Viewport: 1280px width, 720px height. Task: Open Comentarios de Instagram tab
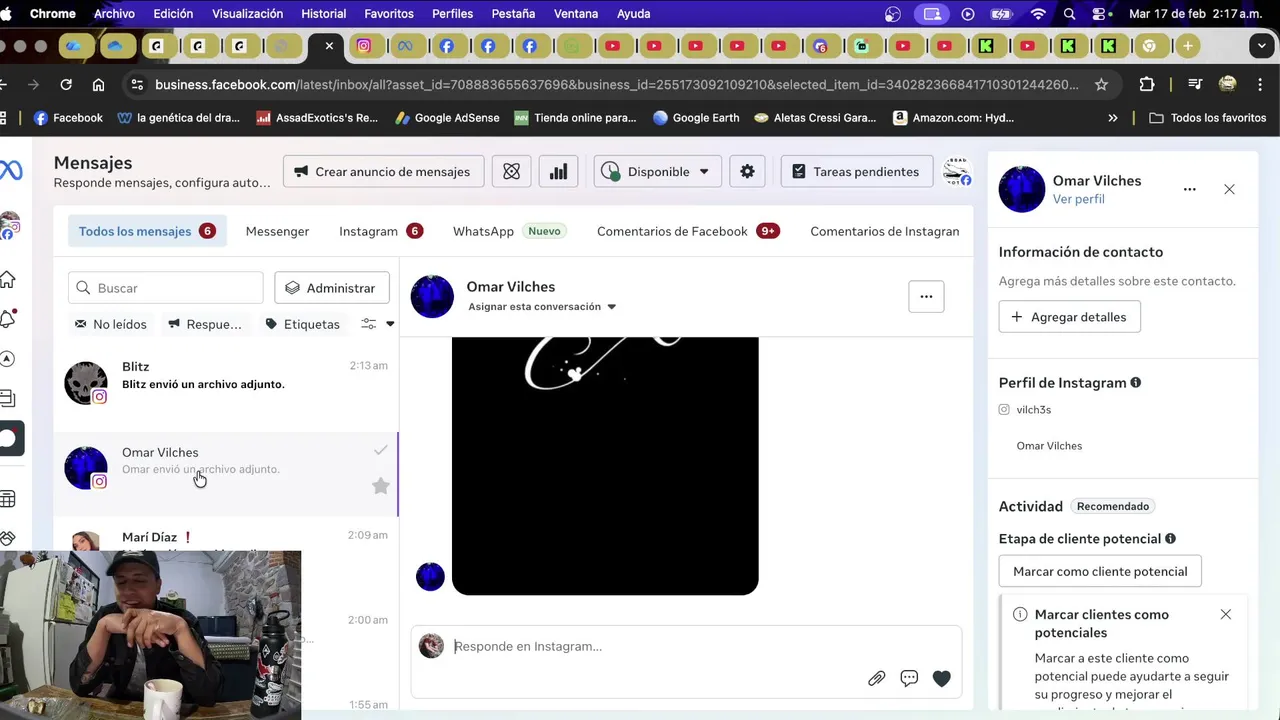point(885,231)
